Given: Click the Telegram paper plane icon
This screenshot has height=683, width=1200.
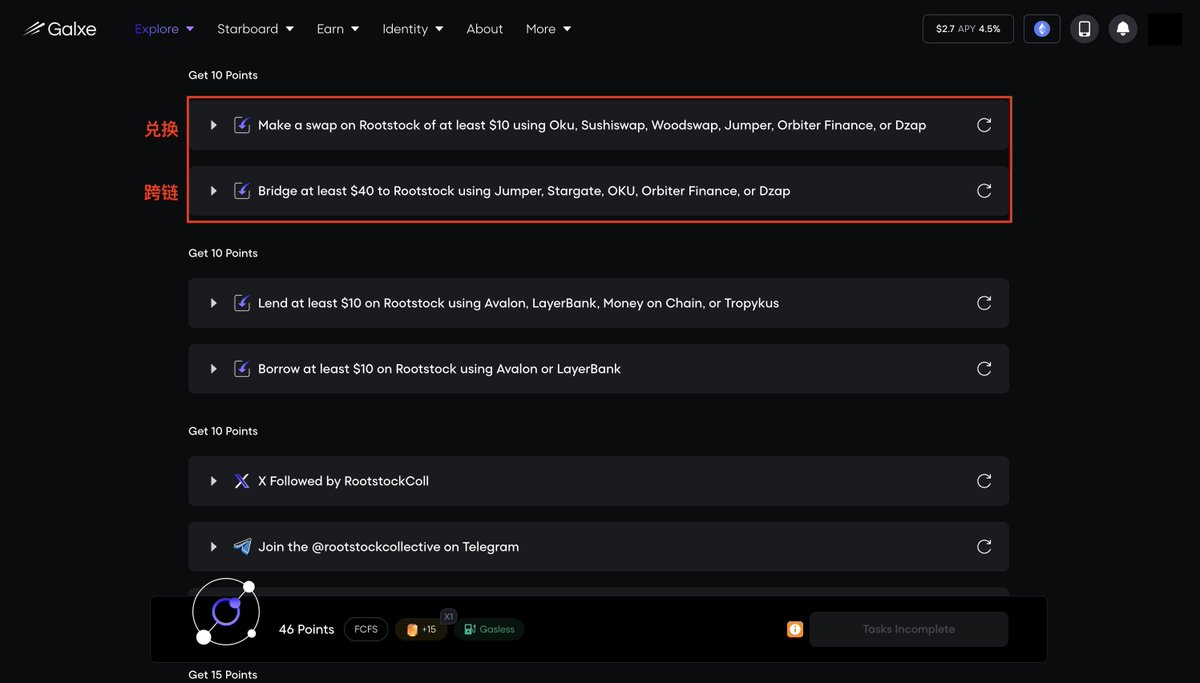Looking at the screenshot, I should (x=241, y=547).
